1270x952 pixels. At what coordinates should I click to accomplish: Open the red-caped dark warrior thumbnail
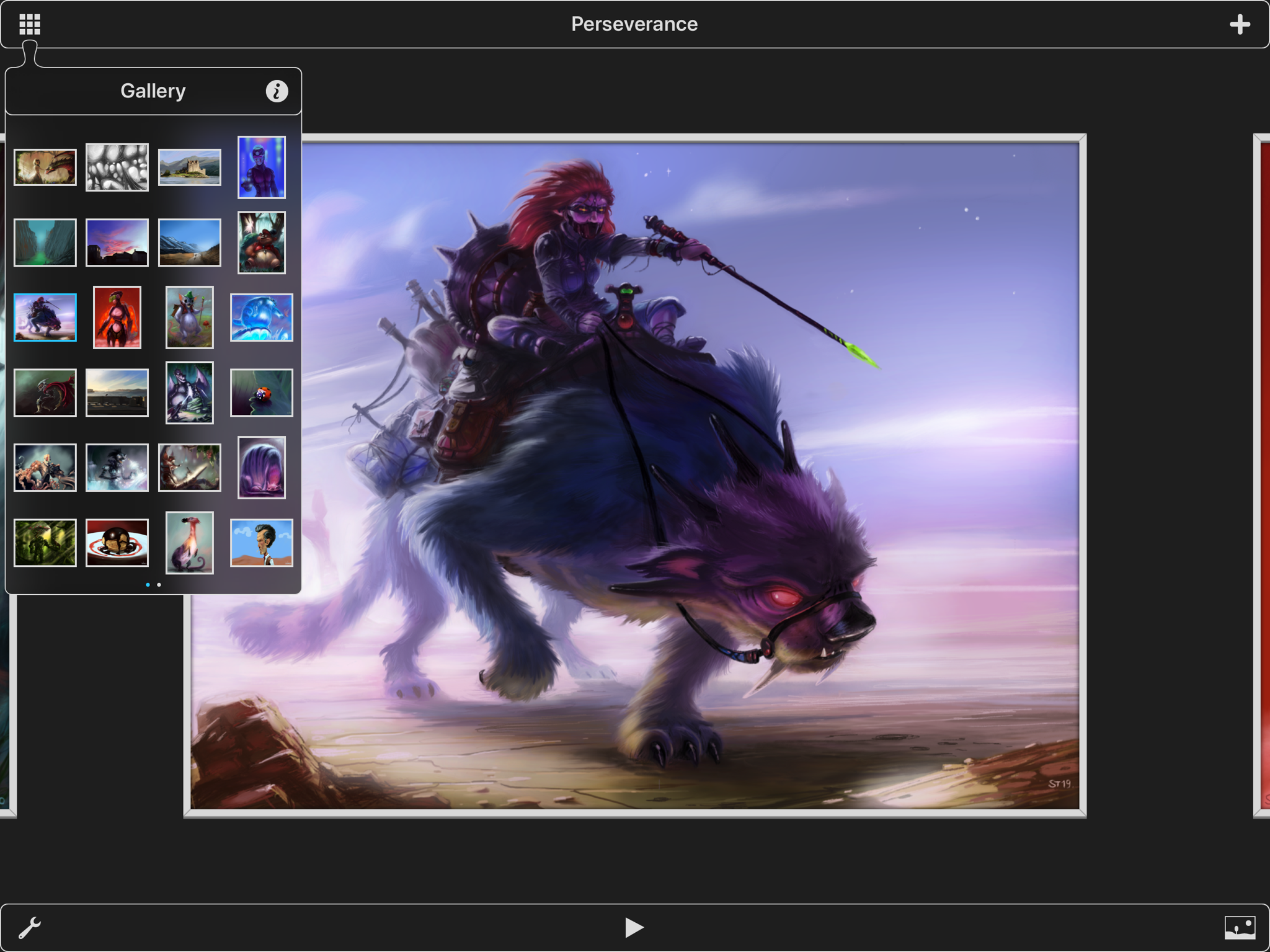coord(45,393)
